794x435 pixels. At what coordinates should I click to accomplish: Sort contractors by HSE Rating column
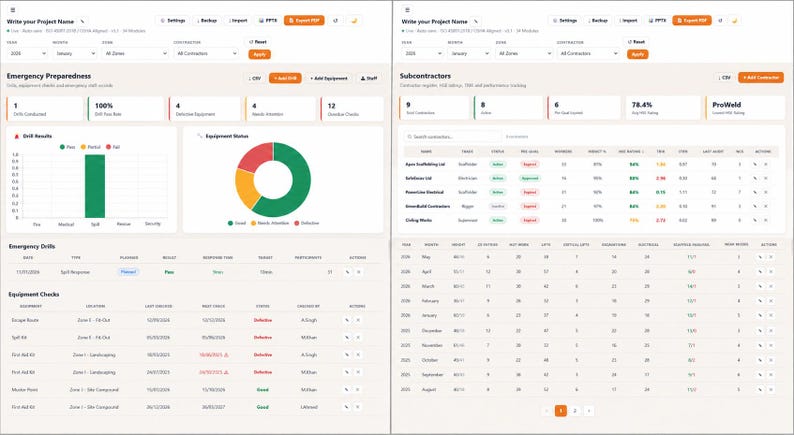point(631,151)
